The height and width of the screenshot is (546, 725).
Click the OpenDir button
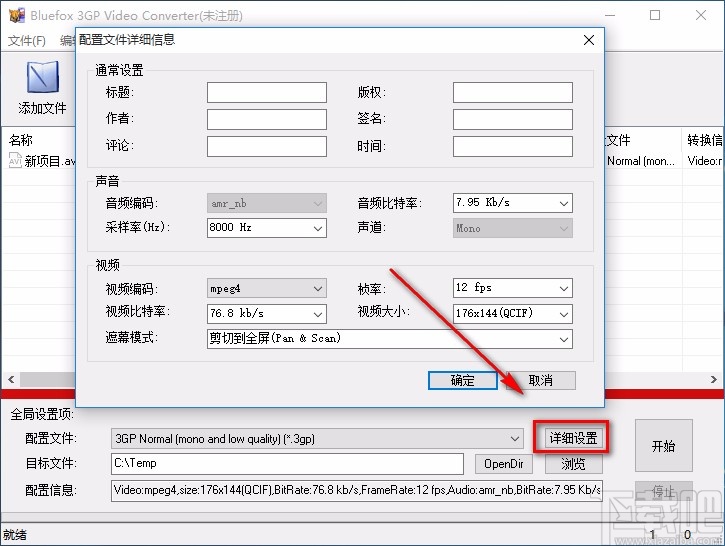[504, 464]
